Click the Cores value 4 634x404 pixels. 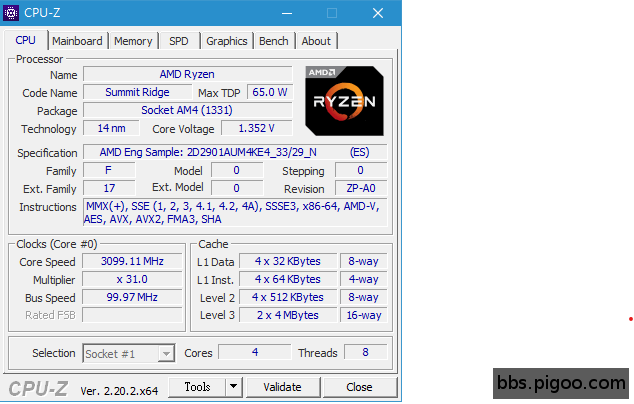click(255, 352)
